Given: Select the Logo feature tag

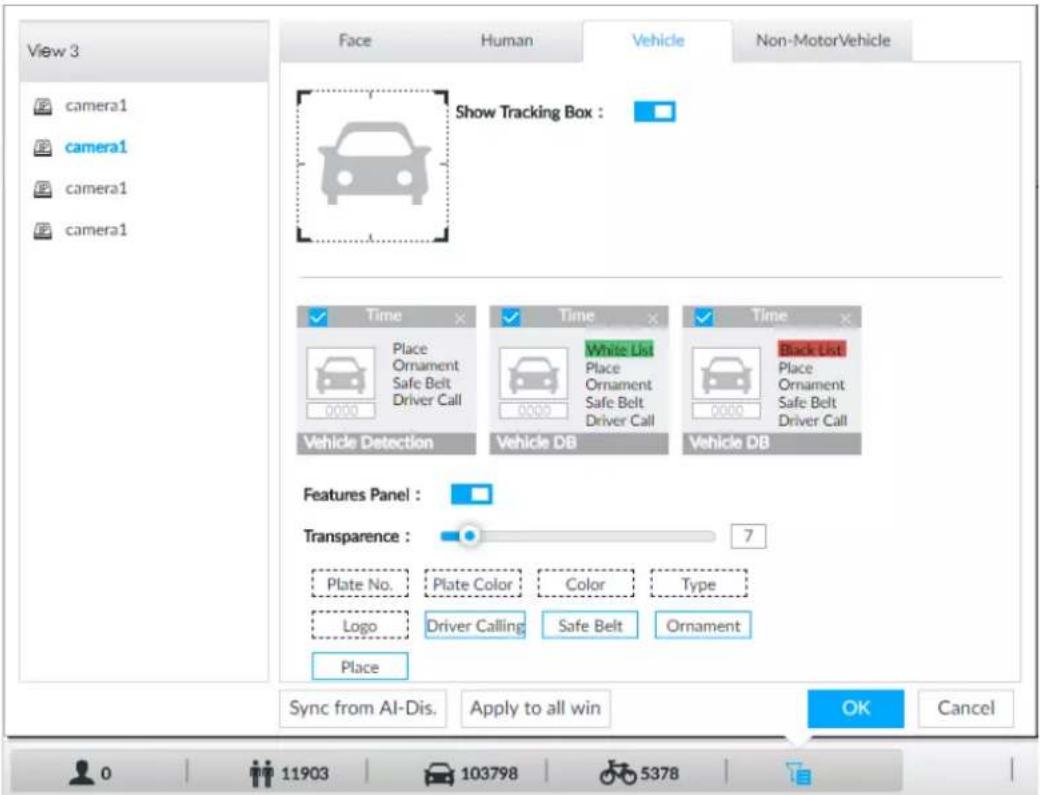Looking at the screenshot, I should coord(359,625).
